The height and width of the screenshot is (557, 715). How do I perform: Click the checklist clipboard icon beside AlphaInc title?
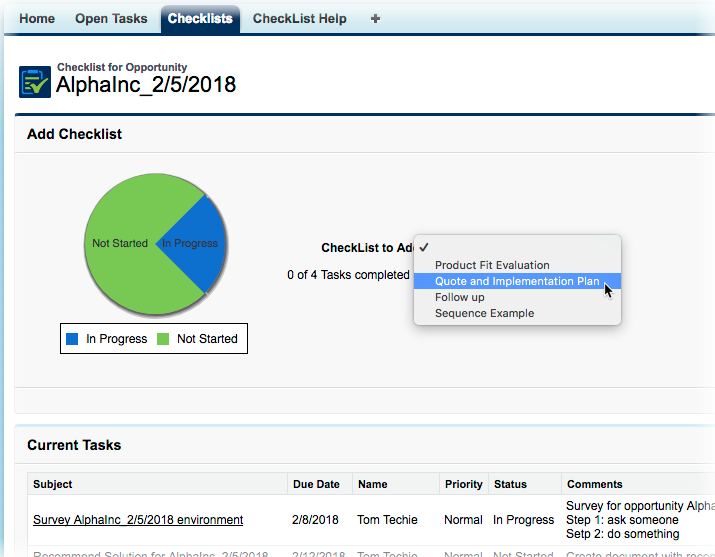[35, 82]
